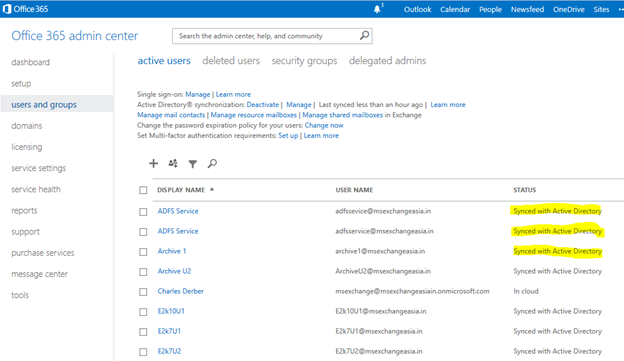Sort by the Display Name column arrow

212,189
